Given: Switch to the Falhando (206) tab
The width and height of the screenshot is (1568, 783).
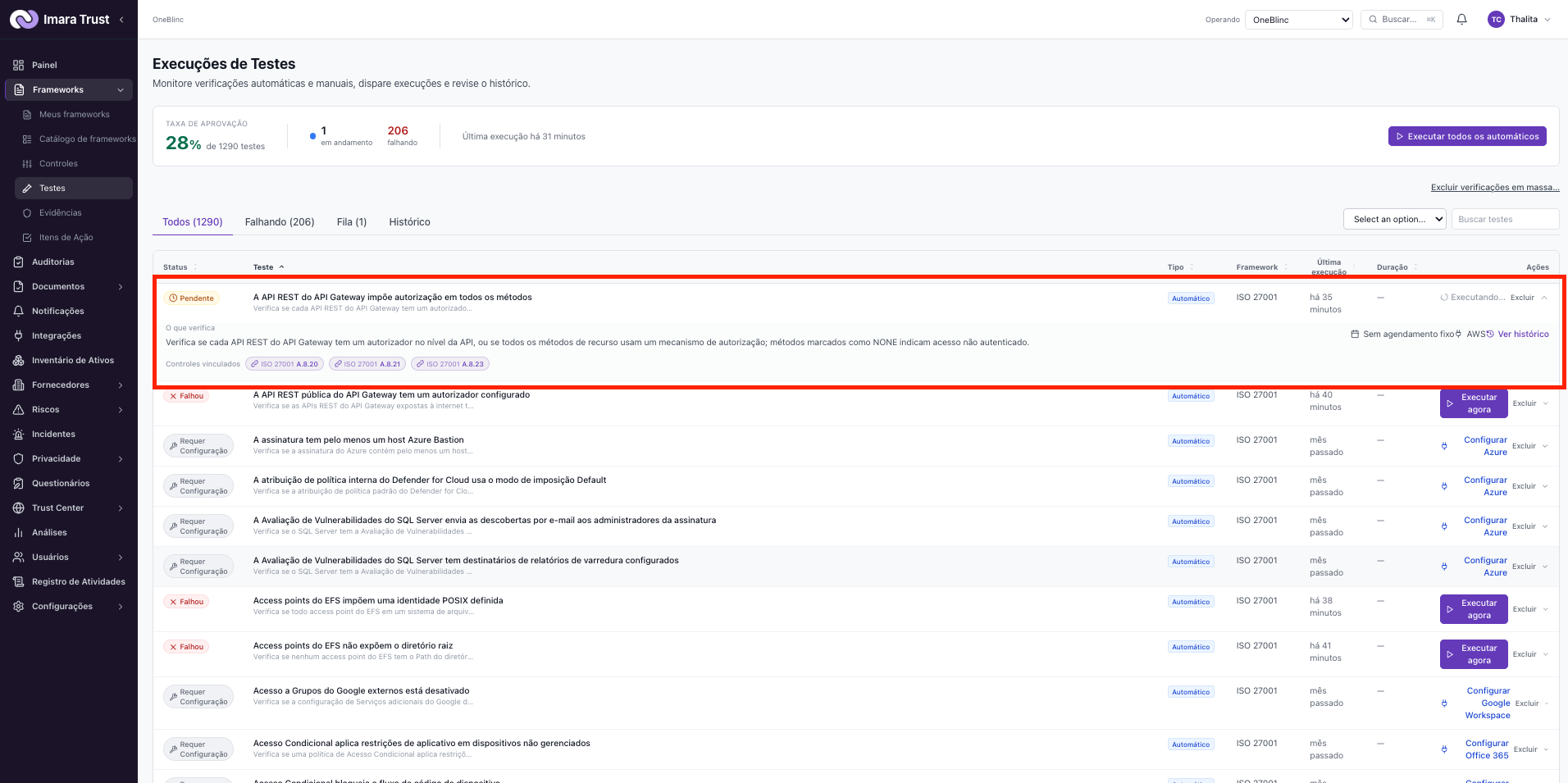Looking at the screenshot, I should coord(280,222).
